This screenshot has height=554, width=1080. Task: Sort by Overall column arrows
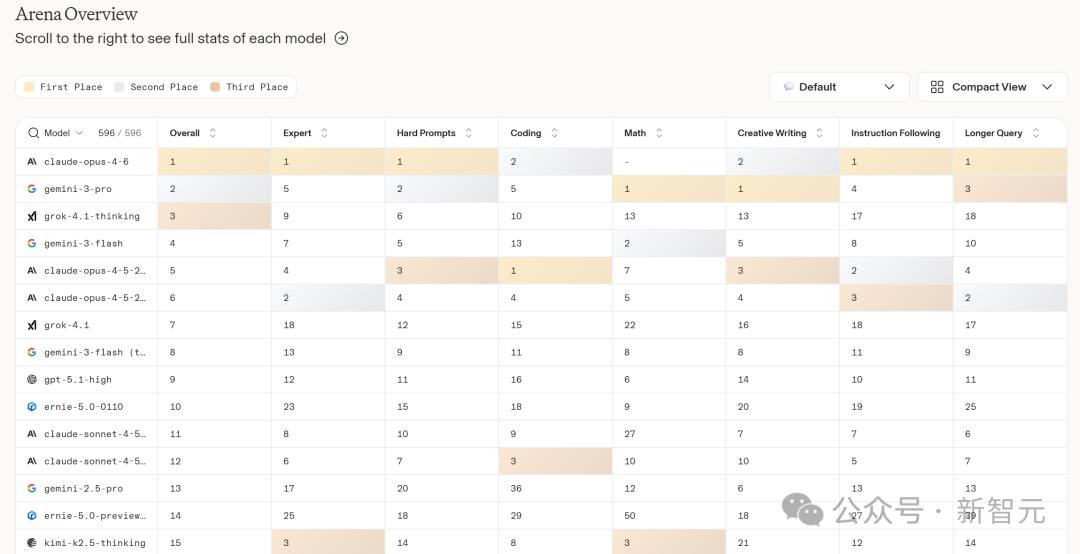click(x=212, y=133)
